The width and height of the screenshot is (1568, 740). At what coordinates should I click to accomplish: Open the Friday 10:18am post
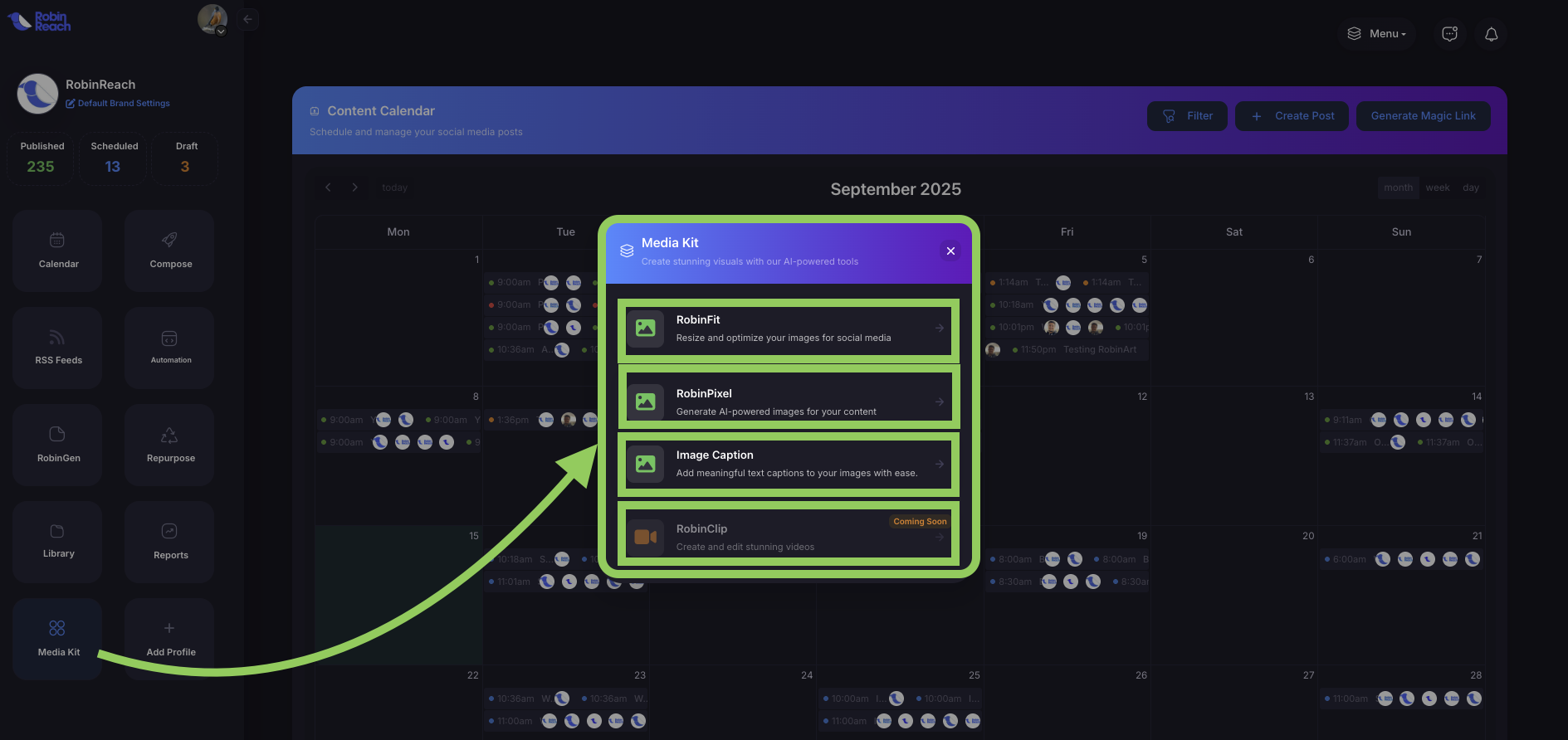point(1067,305)
